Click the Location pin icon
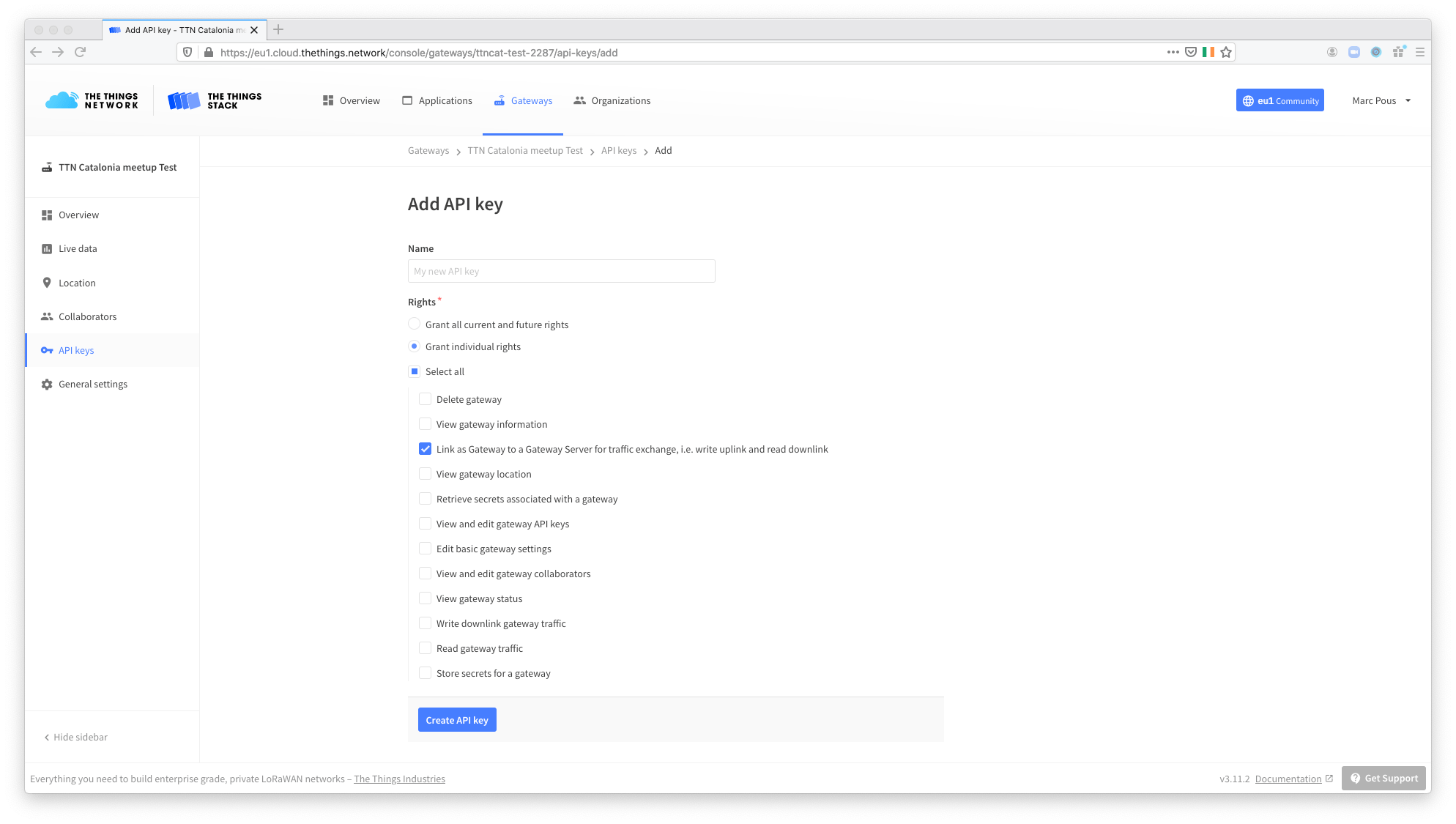1456x824 pixels. point(47,283)
